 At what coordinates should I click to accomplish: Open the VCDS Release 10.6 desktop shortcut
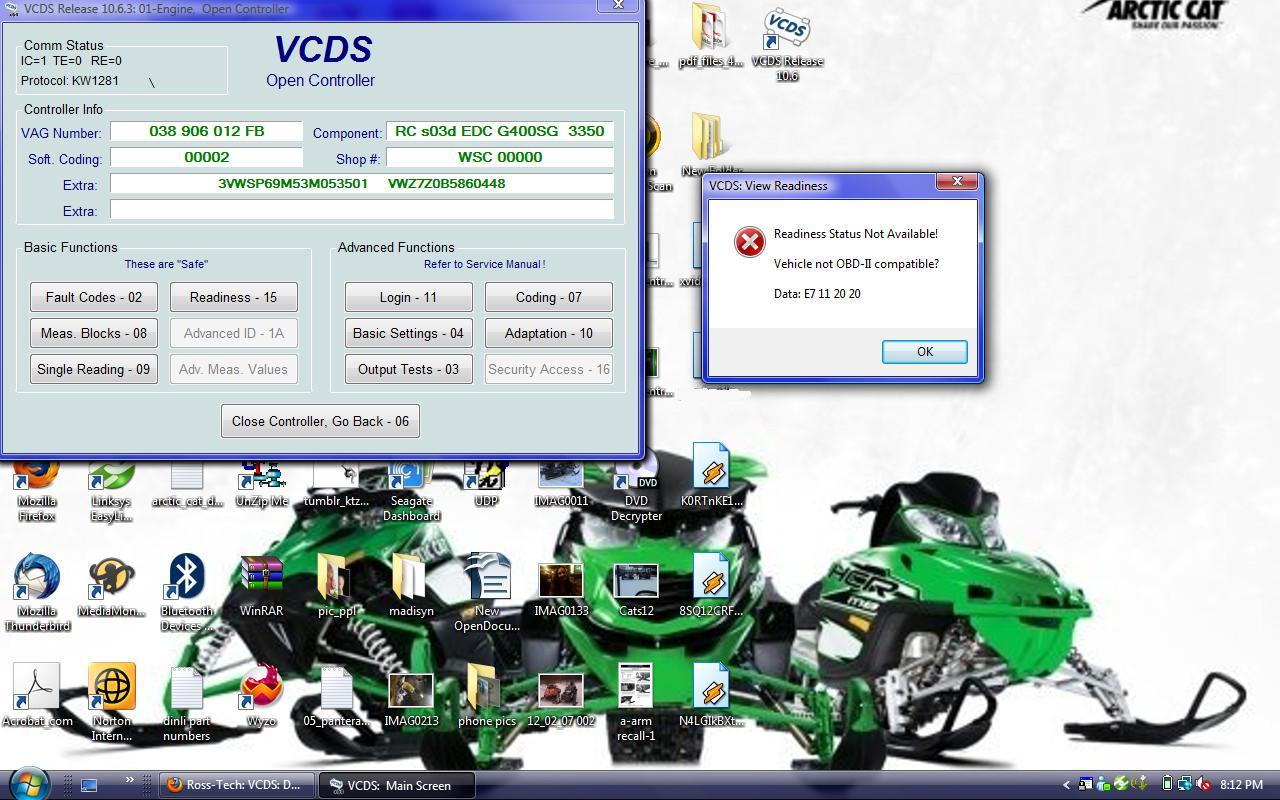click(787, 38)
